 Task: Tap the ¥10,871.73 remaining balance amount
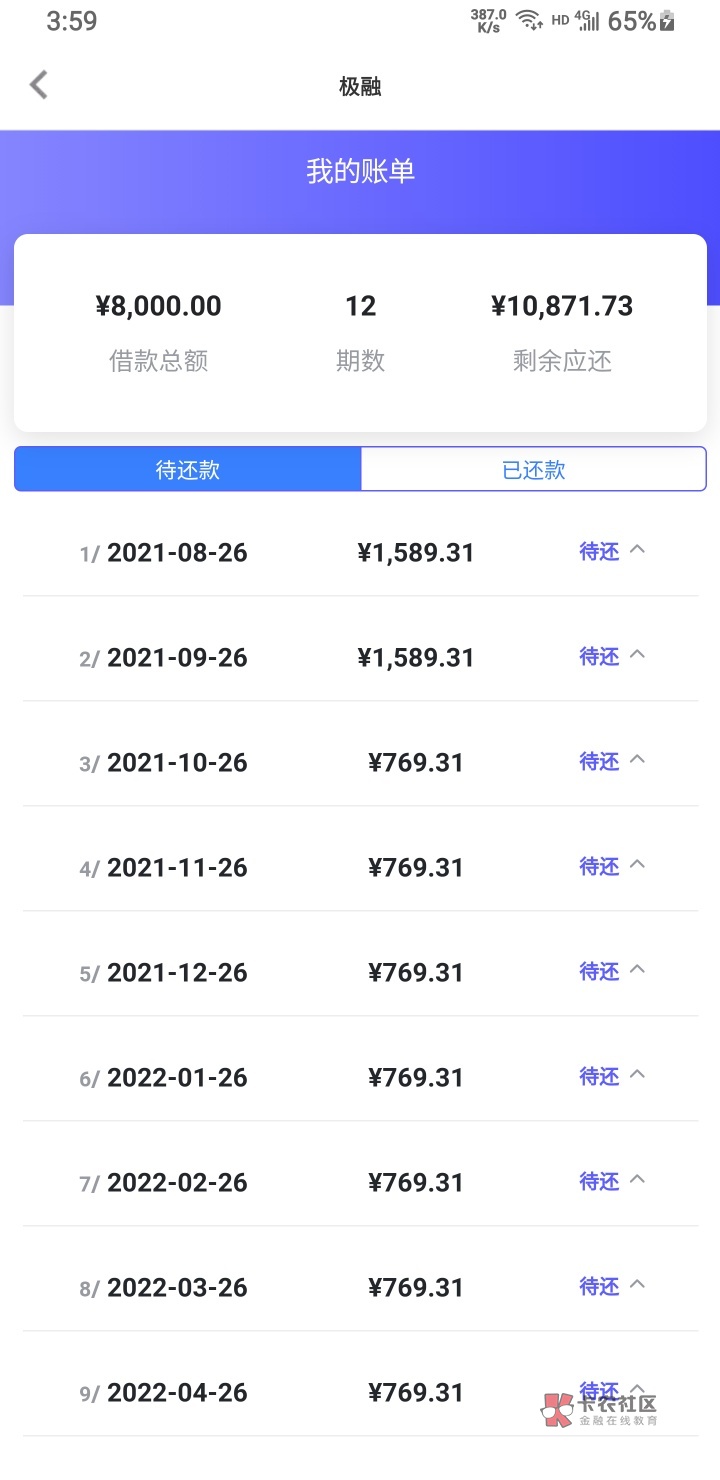(x=562, y=306)
